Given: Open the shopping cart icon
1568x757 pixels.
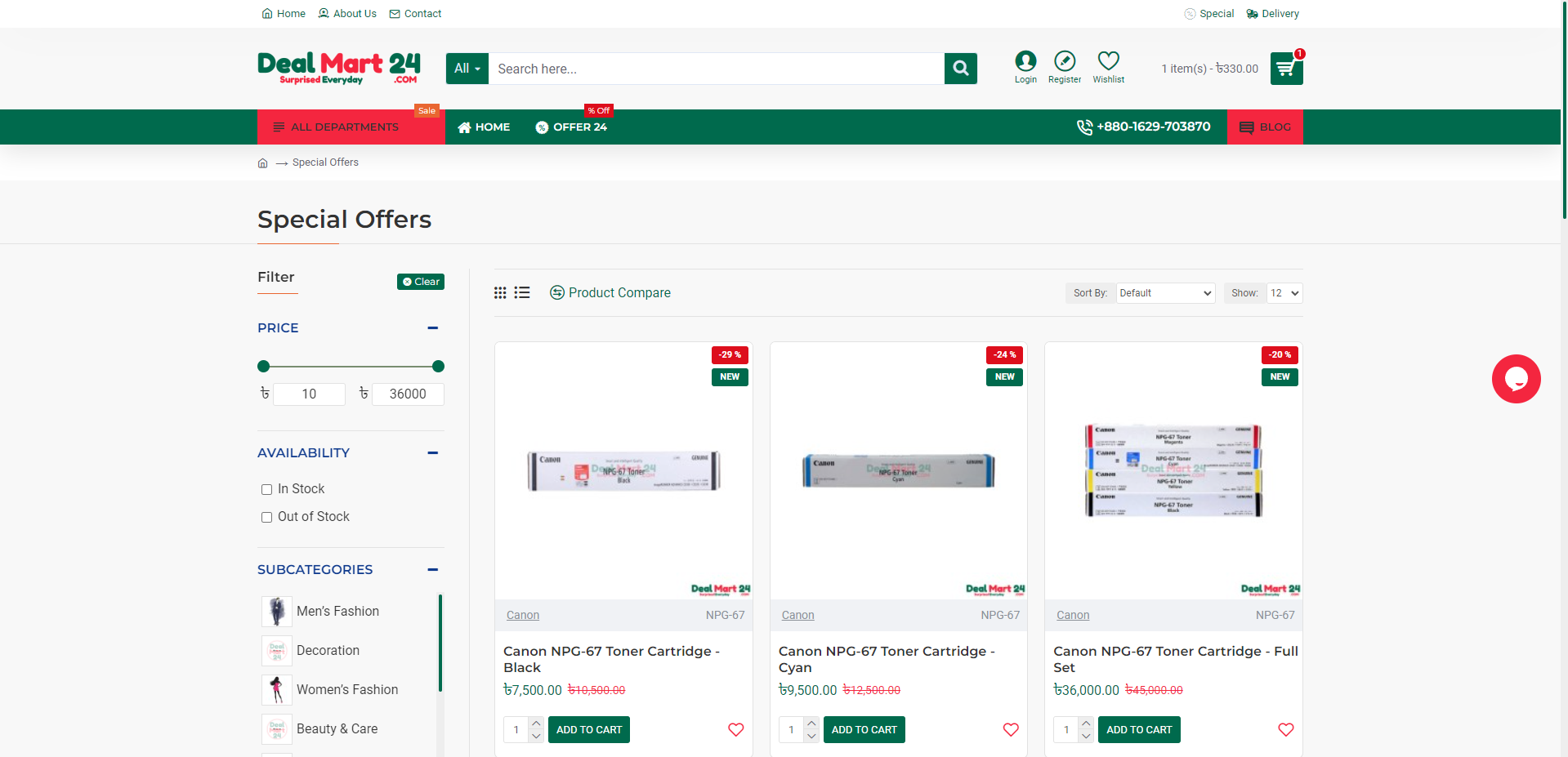Looking at the screenshot, I should [1286, 69].
